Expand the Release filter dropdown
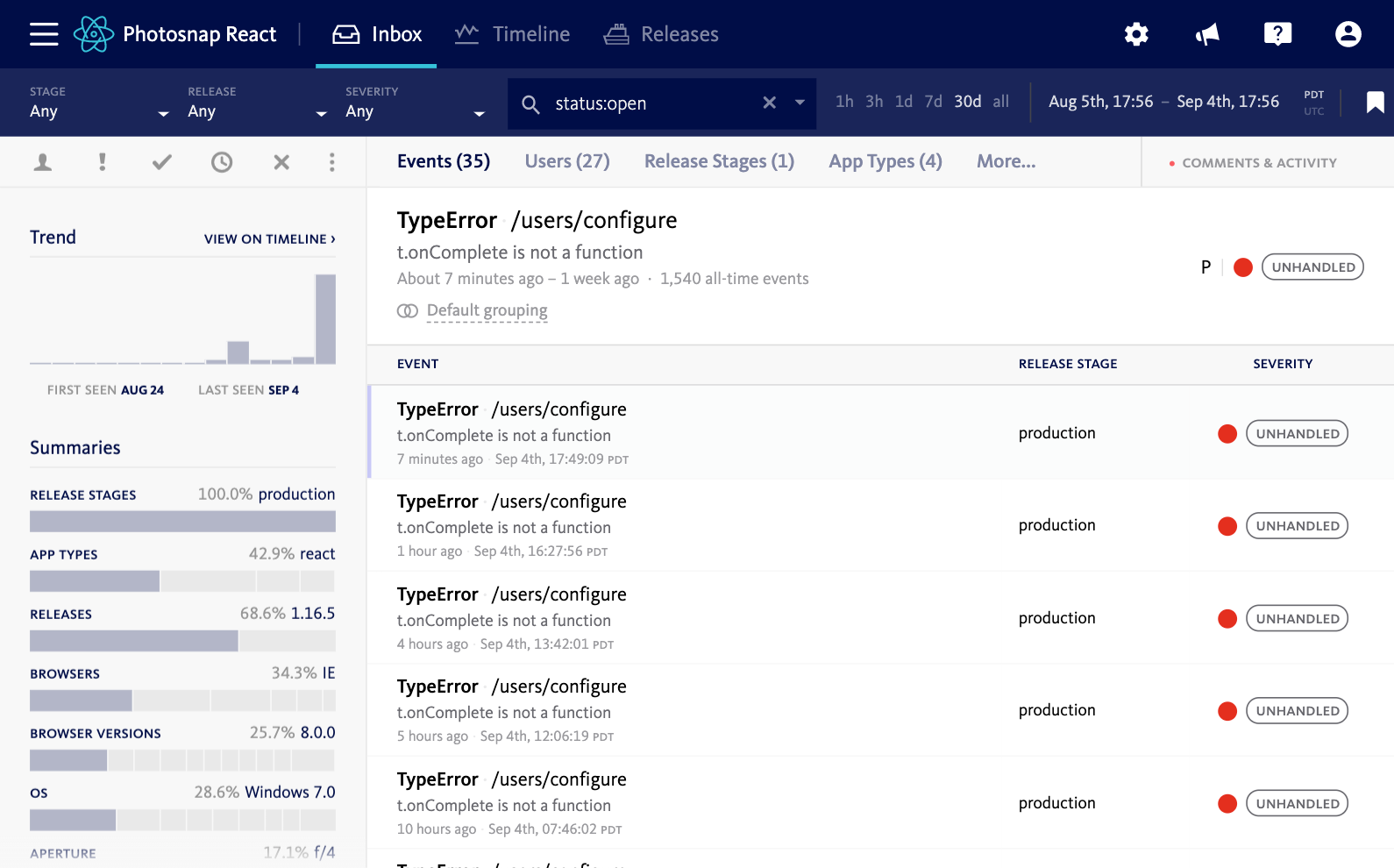This screenshot has height=868, width=1394. [x=257, y=103]
